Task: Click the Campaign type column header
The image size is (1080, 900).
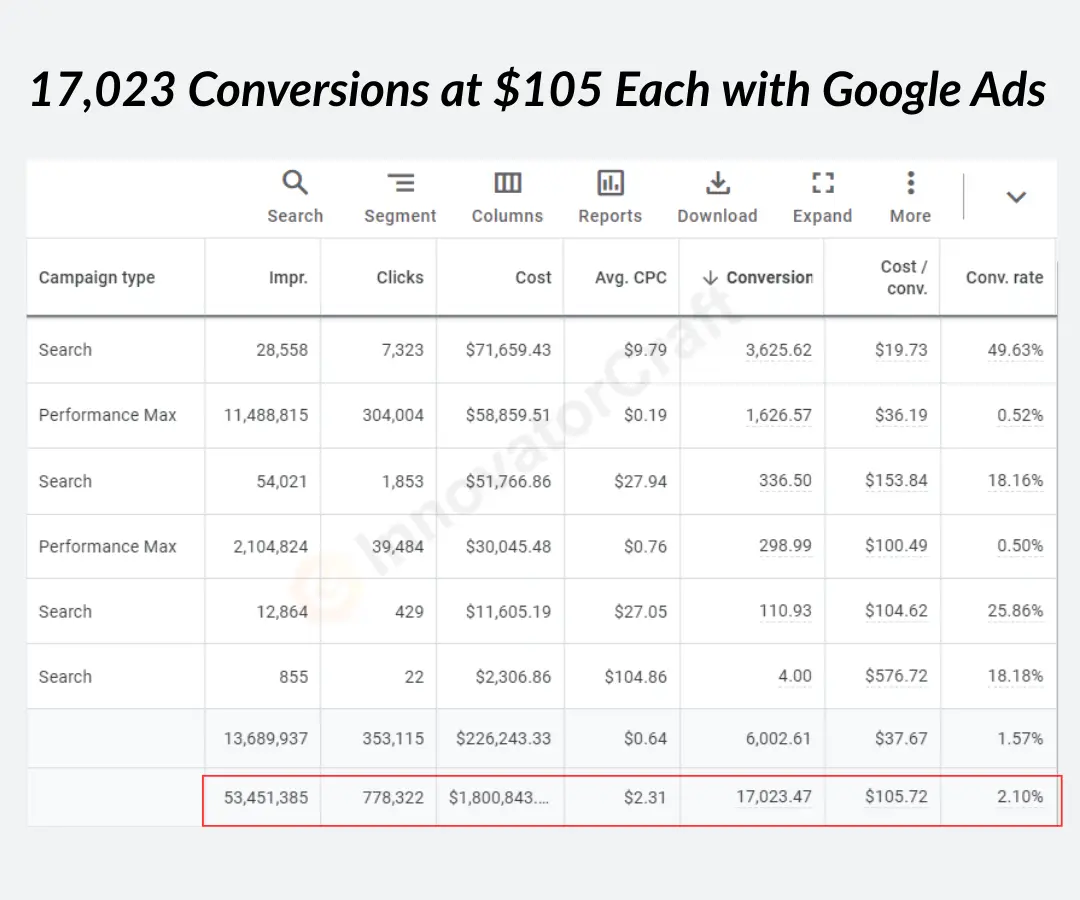Action: click(x=97, y=278)
